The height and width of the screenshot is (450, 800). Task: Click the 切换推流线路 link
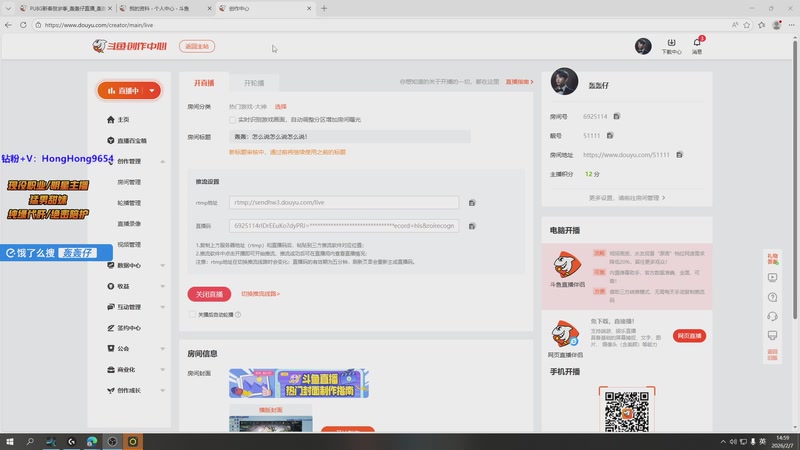(260, 294)
